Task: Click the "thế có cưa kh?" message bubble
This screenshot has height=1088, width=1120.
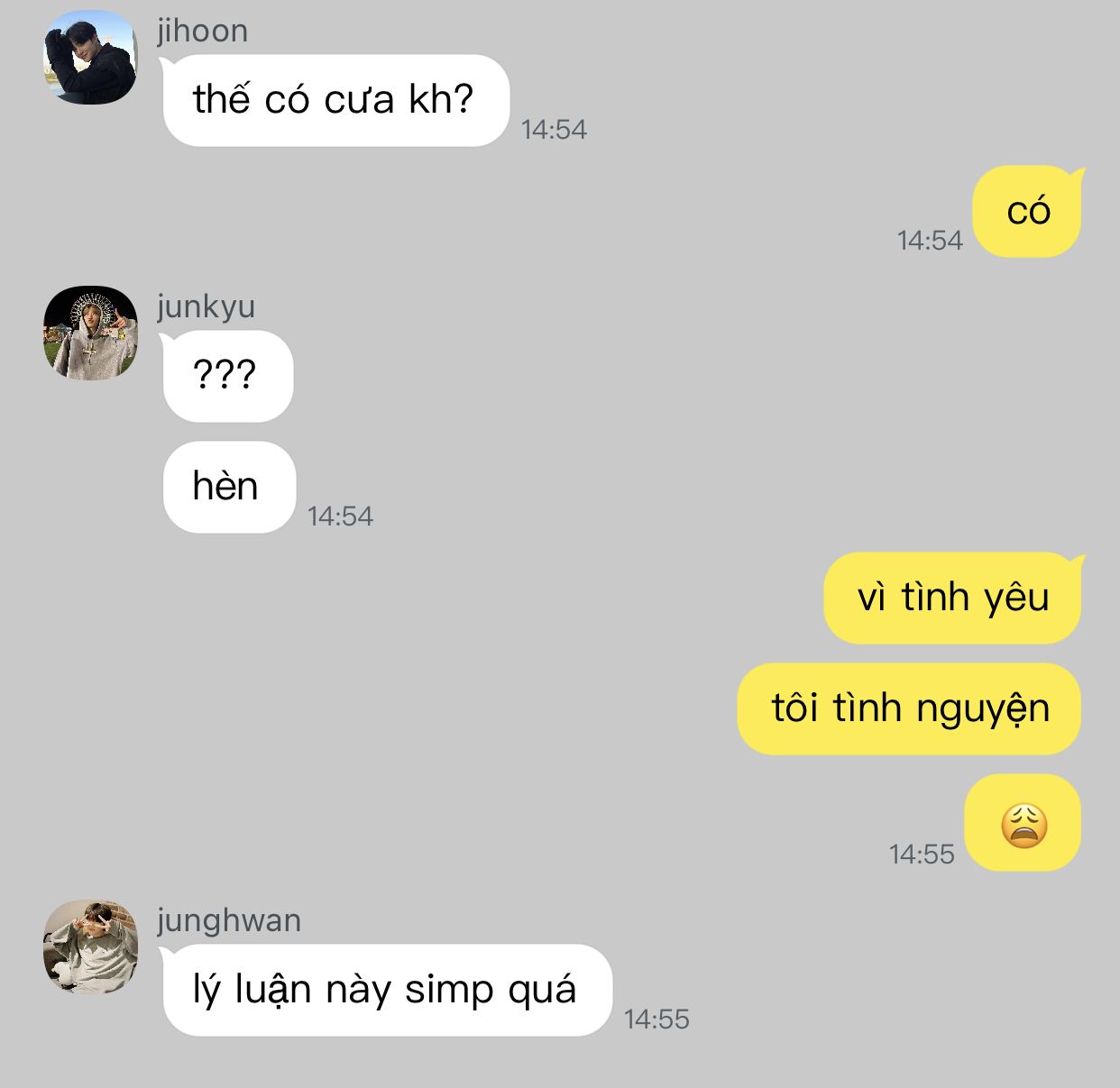Action: 335,100
